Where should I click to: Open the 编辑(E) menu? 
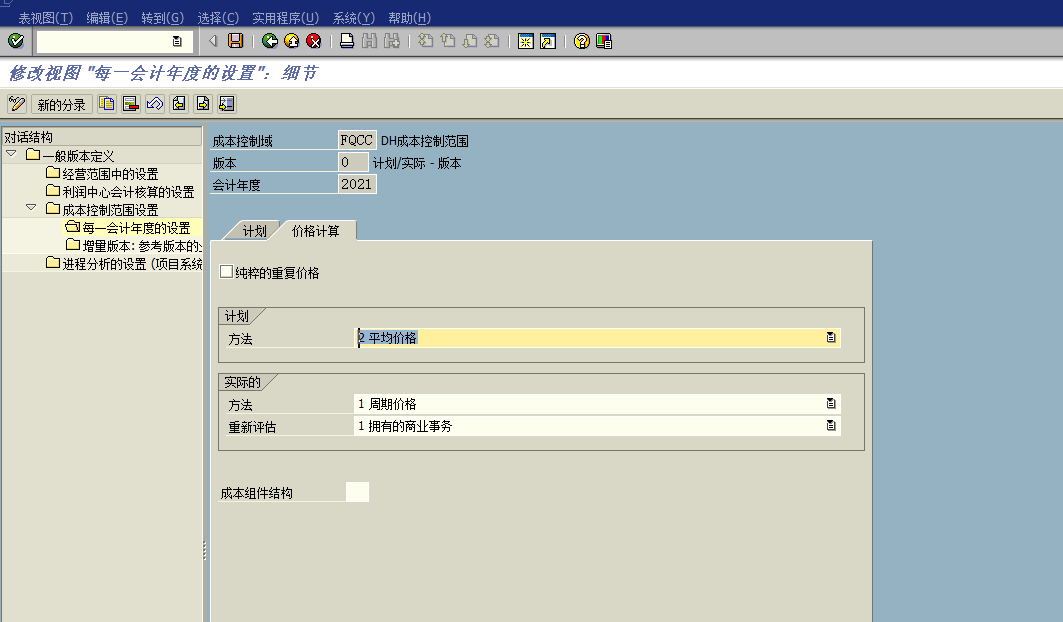tap(107, 18)
